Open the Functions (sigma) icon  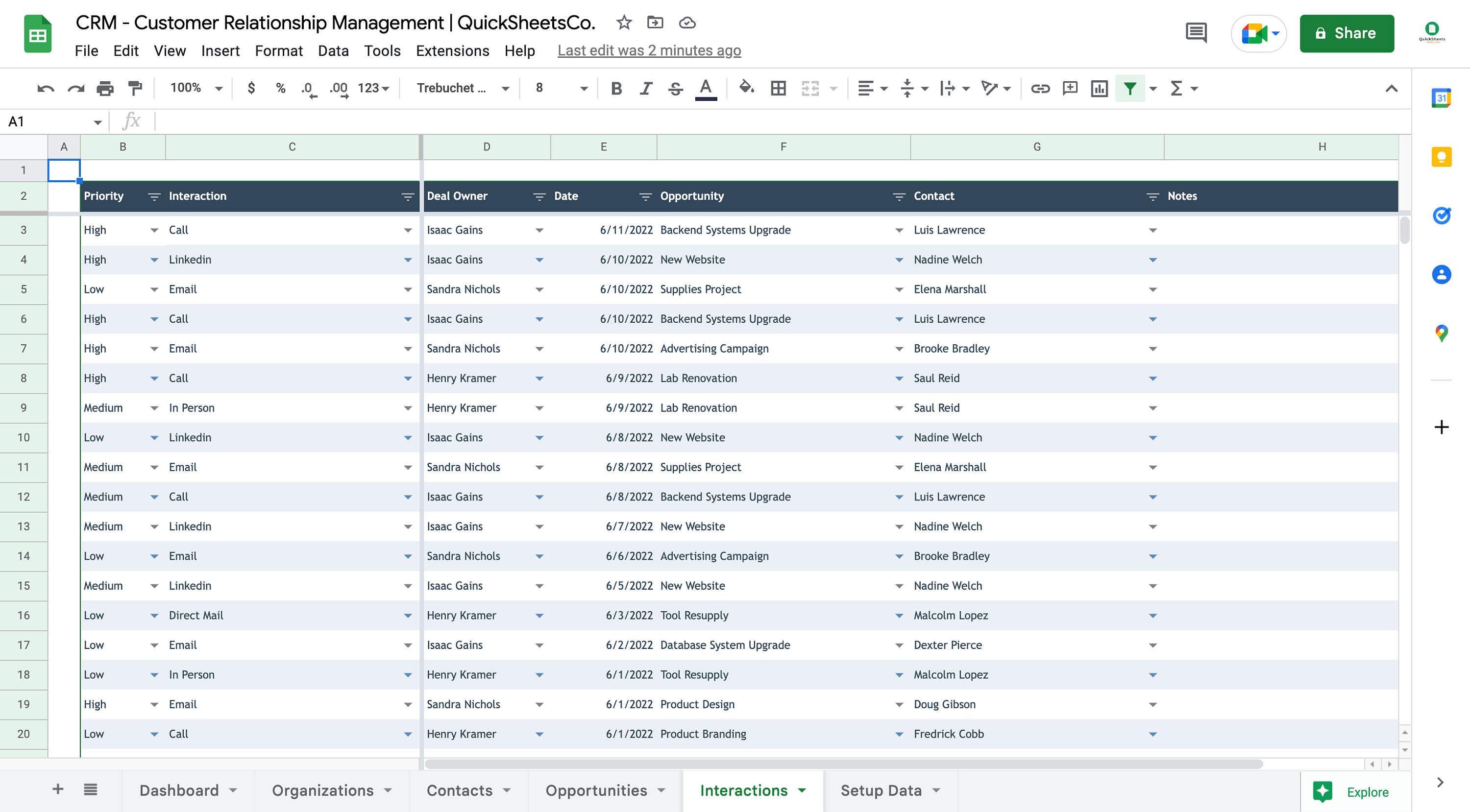[1176, 88]
